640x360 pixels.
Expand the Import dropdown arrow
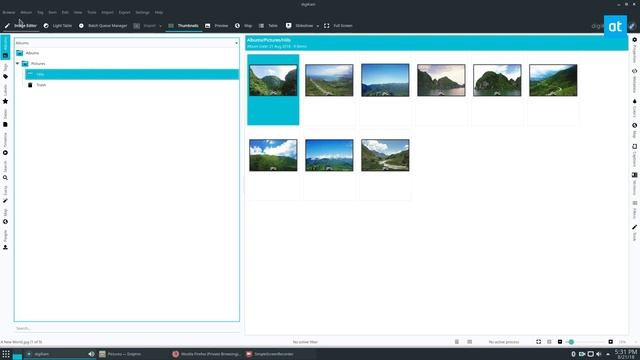coord(160,26)
